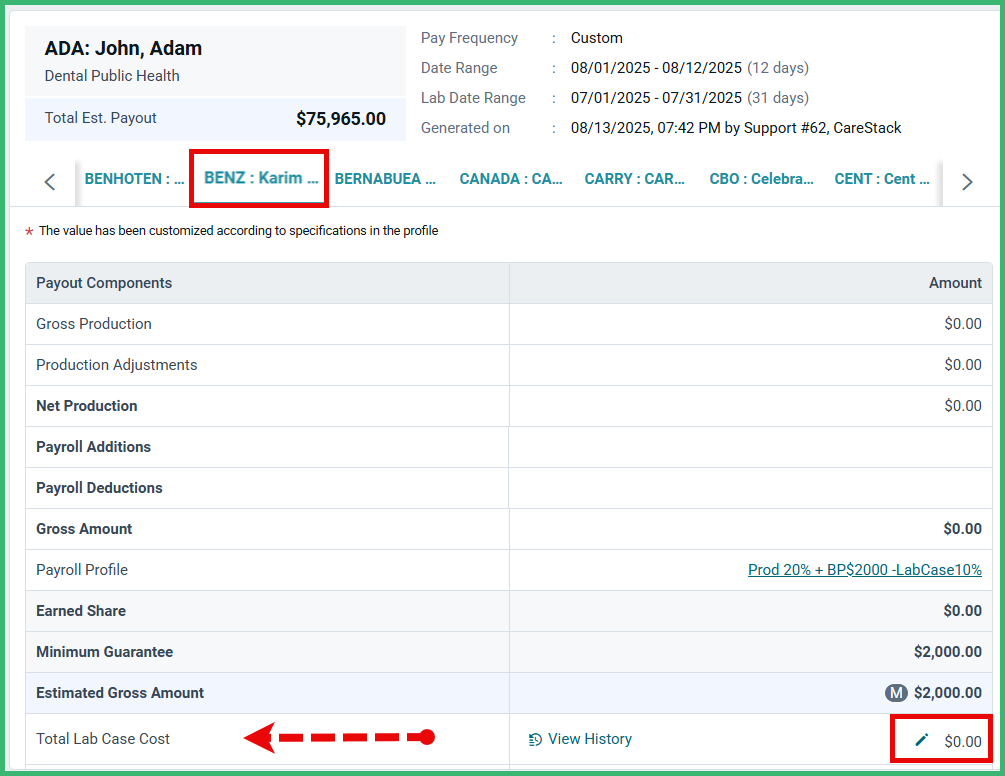This screenshot has height=776, width=1005.
Task: Open the BERNABUEA tab
Action: (x=385, y=179)
